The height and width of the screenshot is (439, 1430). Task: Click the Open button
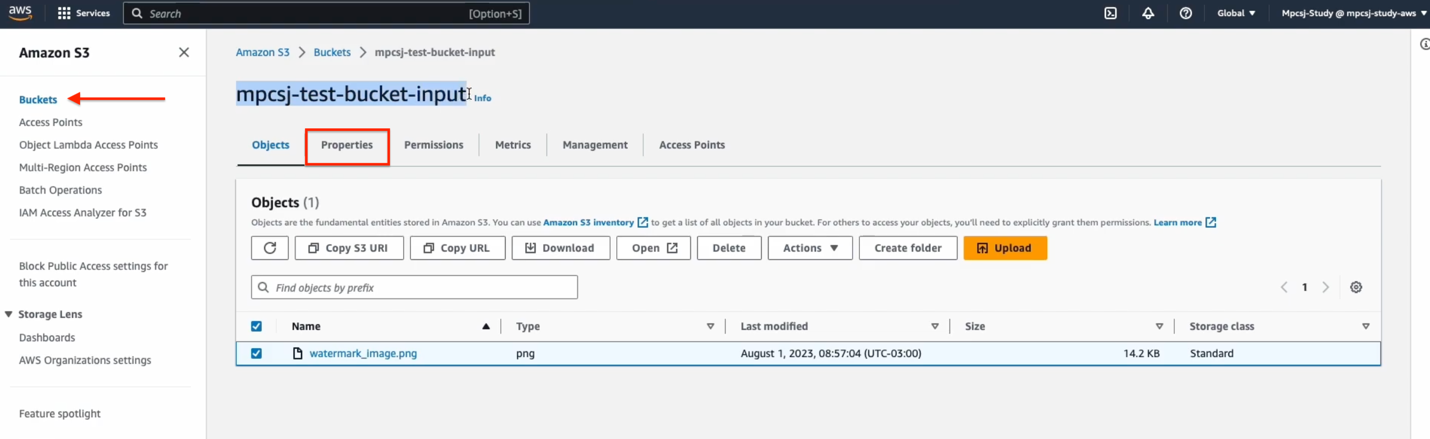[x=654, y=248]
